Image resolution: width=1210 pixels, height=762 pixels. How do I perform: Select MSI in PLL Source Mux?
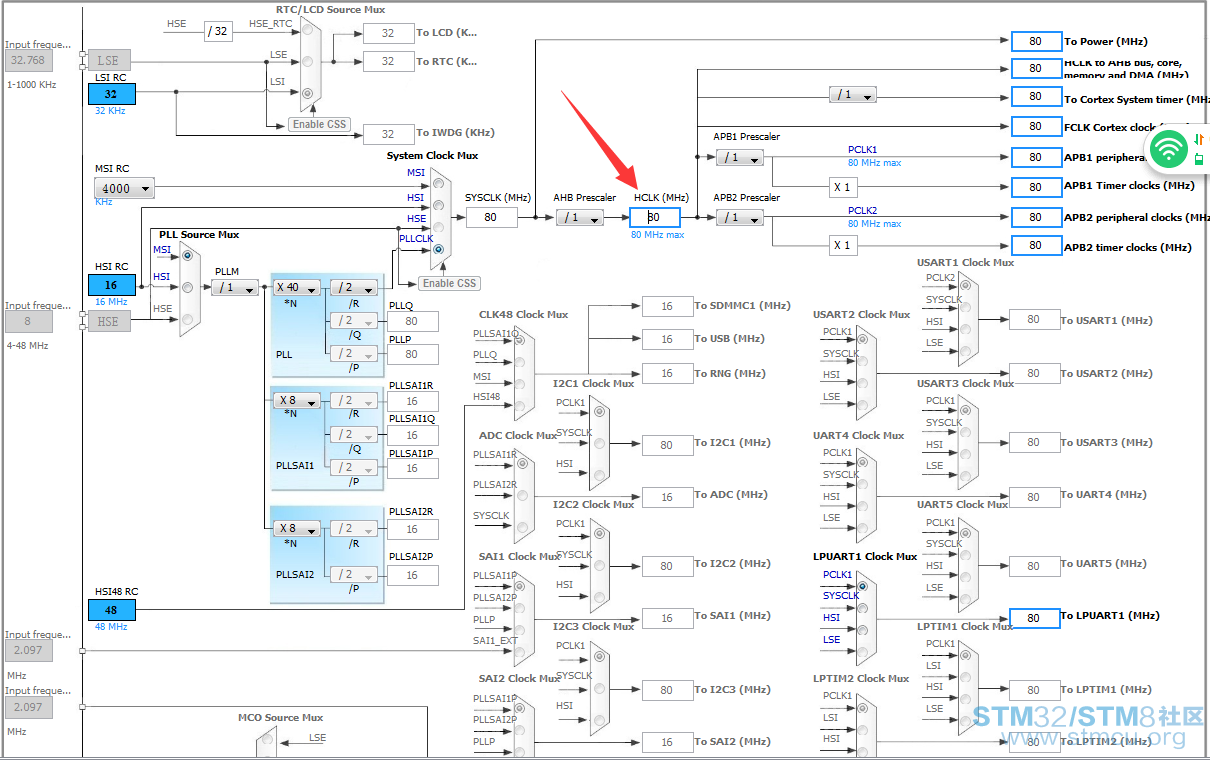(x=187, y=256)
